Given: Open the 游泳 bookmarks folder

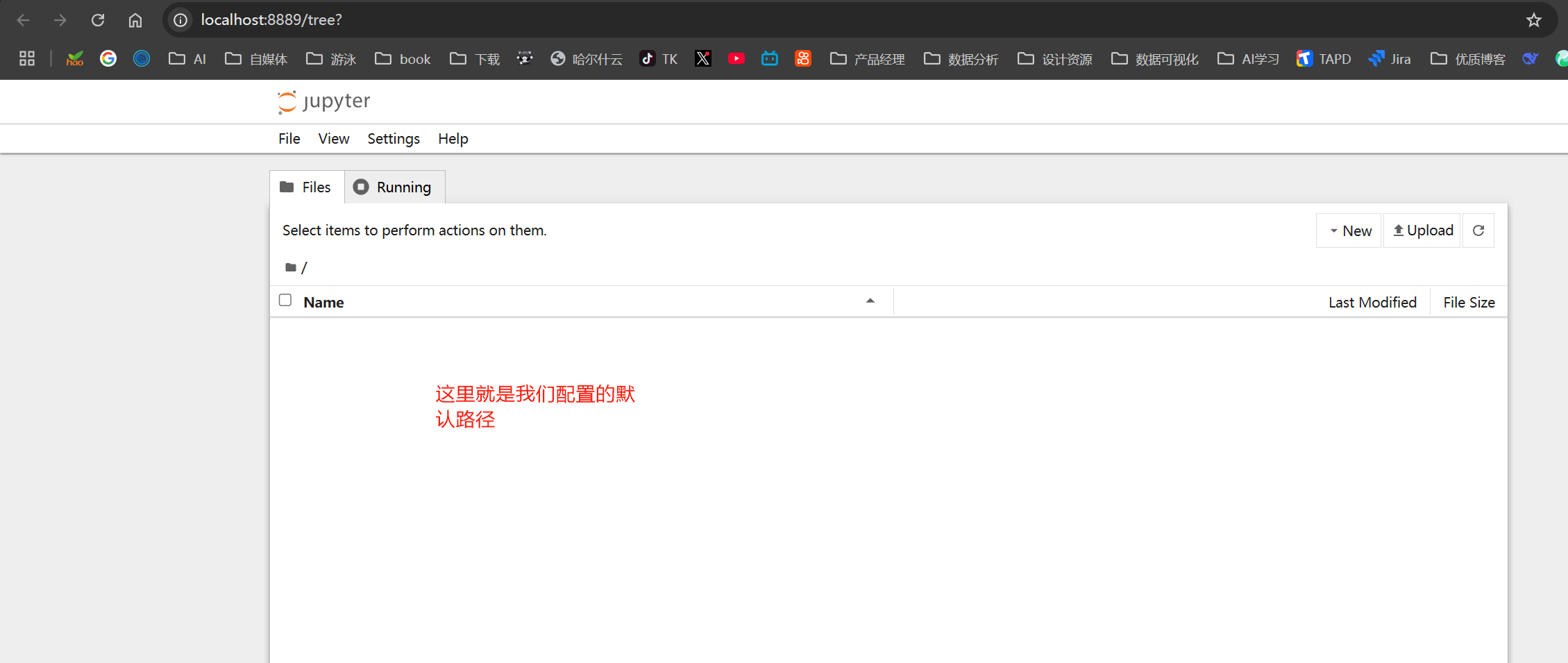Looking at the screenshot, I should [331, 58].
